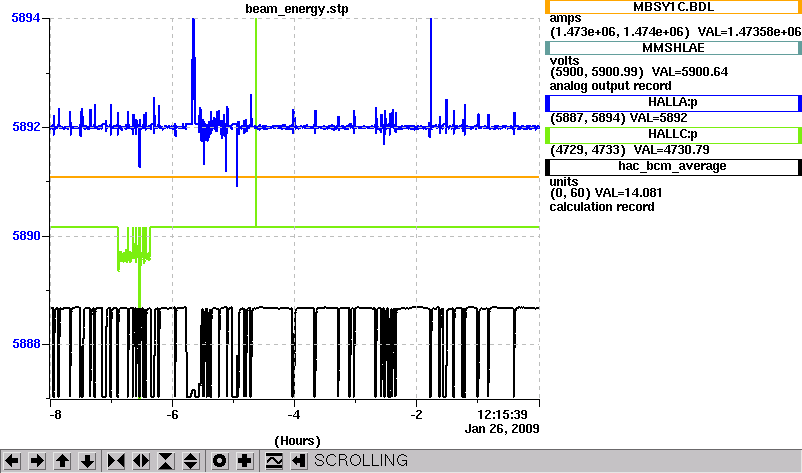Viewport: 802px width, 473px height.
Task: Shift the plot up with the up arrow
Action: coord(62,461)
